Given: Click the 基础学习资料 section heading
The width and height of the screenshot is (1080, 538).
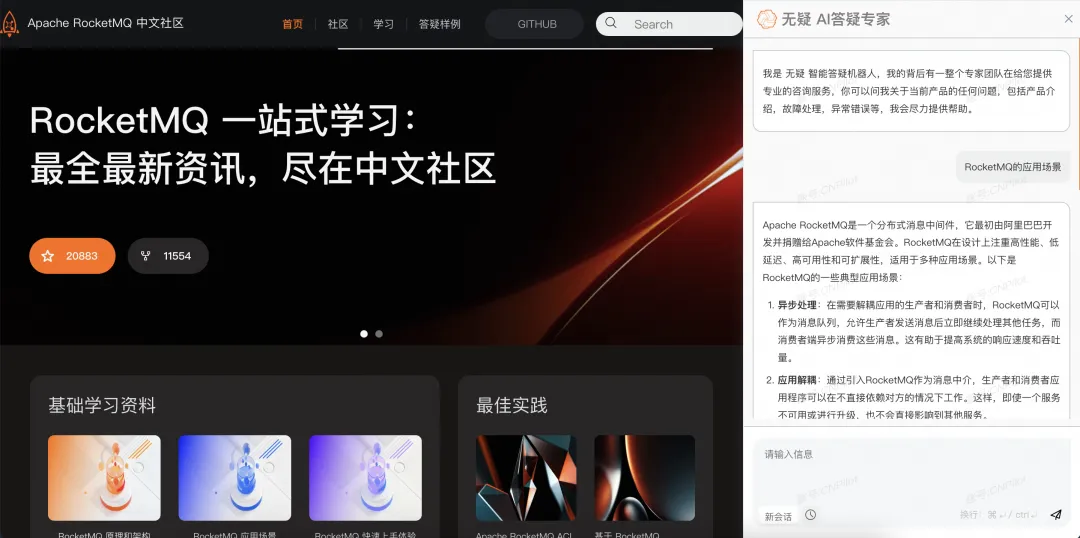Looking at the screenshot, I should (x=102, y=405).
